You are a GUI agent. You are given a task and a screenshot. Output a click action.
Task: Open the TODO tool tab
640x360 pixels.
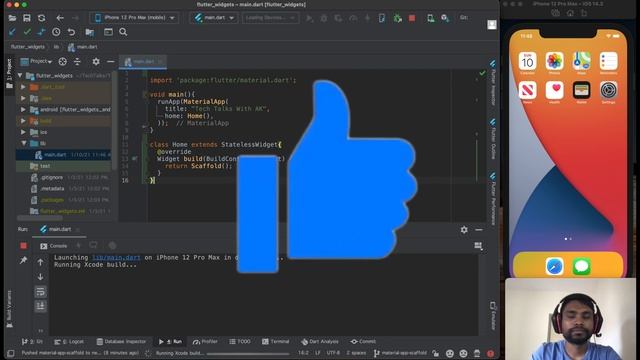pyautogui.click(x=240, y=342)
